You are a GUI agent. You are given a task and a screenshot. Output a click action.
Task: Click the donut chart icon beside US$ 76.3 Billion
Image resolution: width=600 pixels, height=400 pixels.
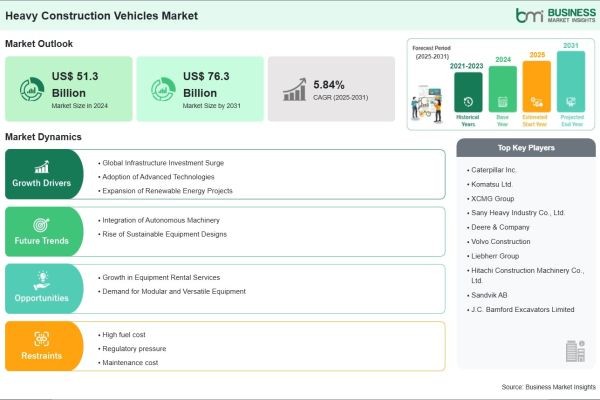coord(163,89)
